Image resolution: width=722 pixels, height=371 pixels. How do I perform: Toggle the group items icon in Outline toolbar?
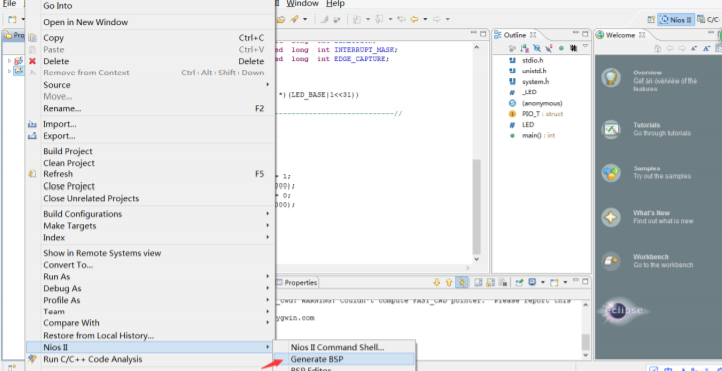pyautogui.click(x=574, y=48)
